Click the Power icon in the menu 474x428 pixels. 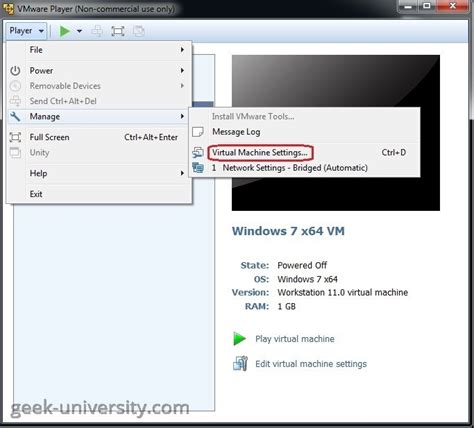pyautogui.click(x=15, y=70)
